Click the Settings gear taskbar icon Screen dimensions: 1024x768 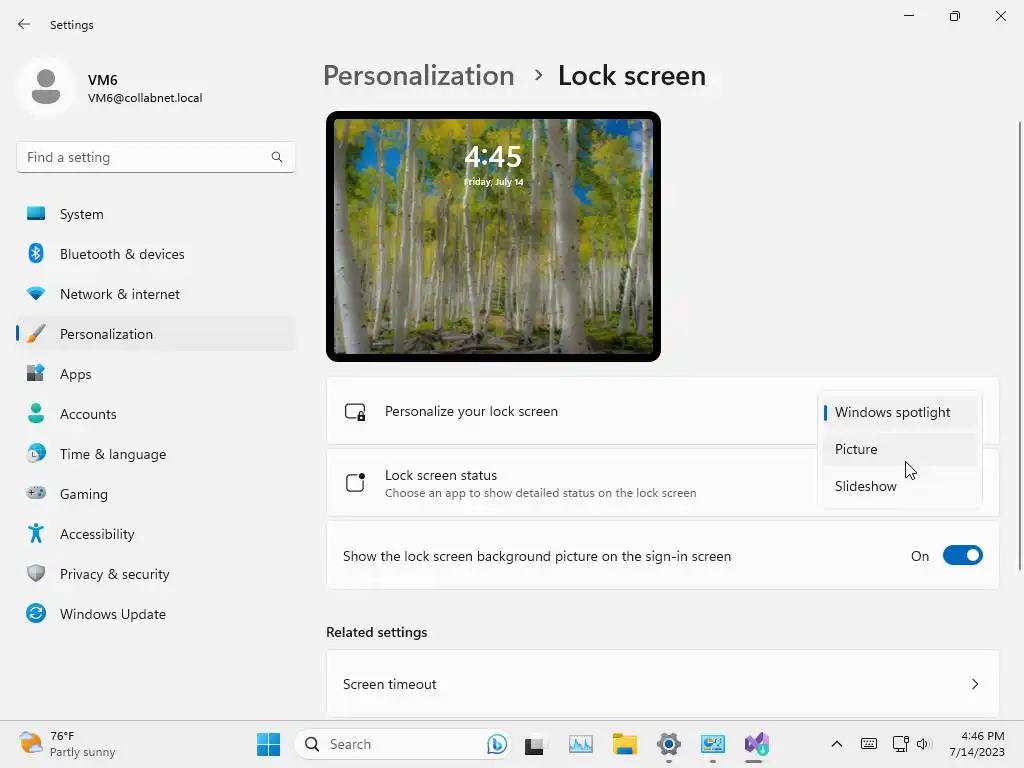click(x=669, y=744)
